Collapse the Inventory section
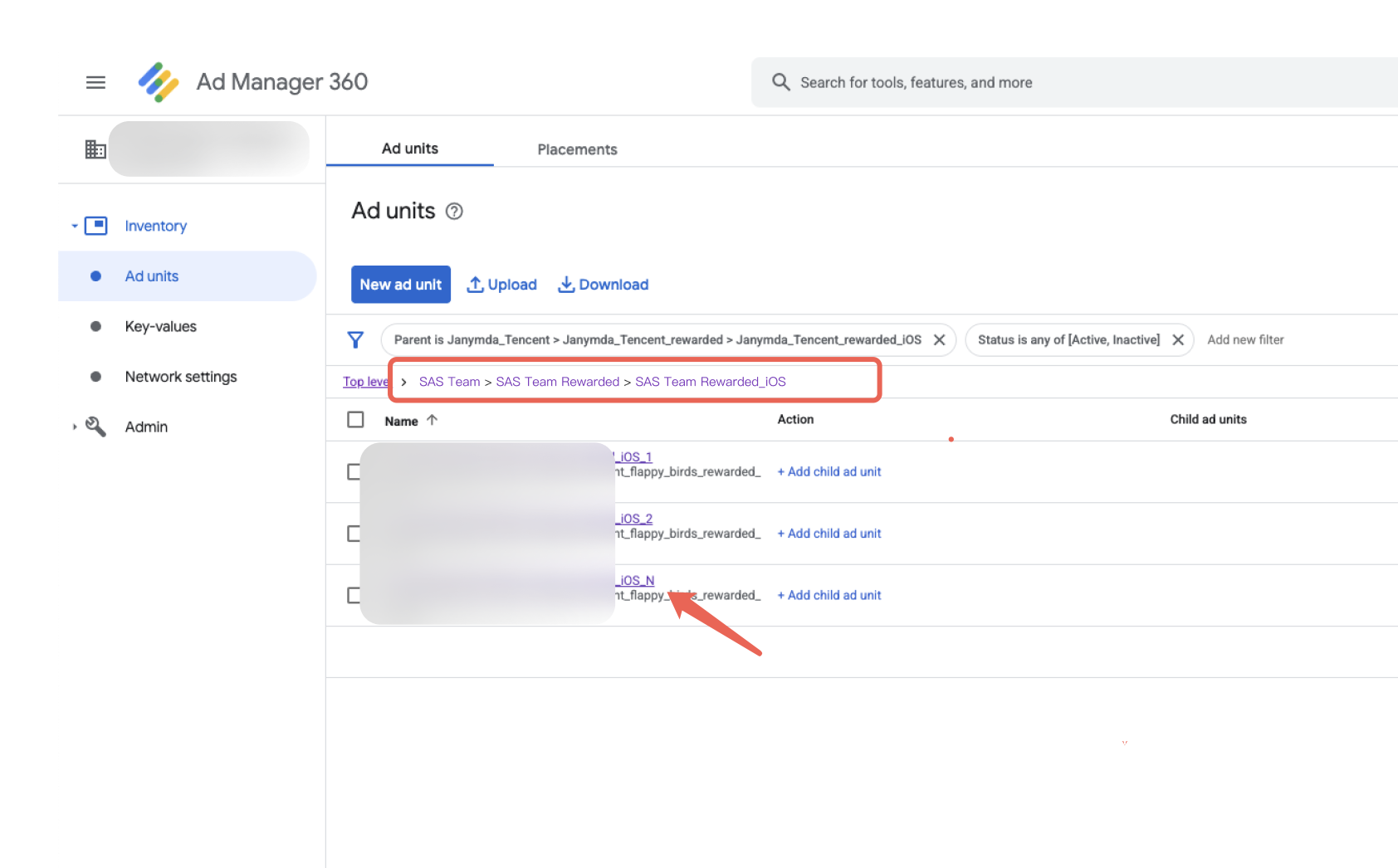 pos(75,226)
